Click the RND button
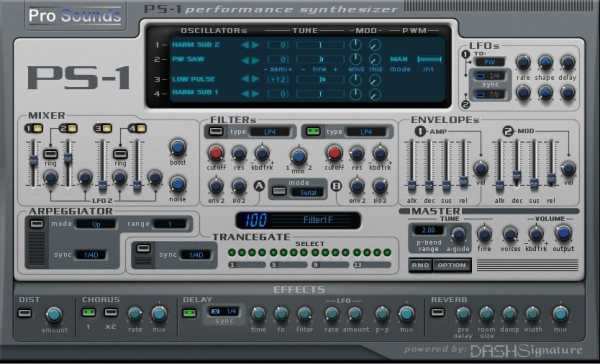 click(x=421, y=266)
